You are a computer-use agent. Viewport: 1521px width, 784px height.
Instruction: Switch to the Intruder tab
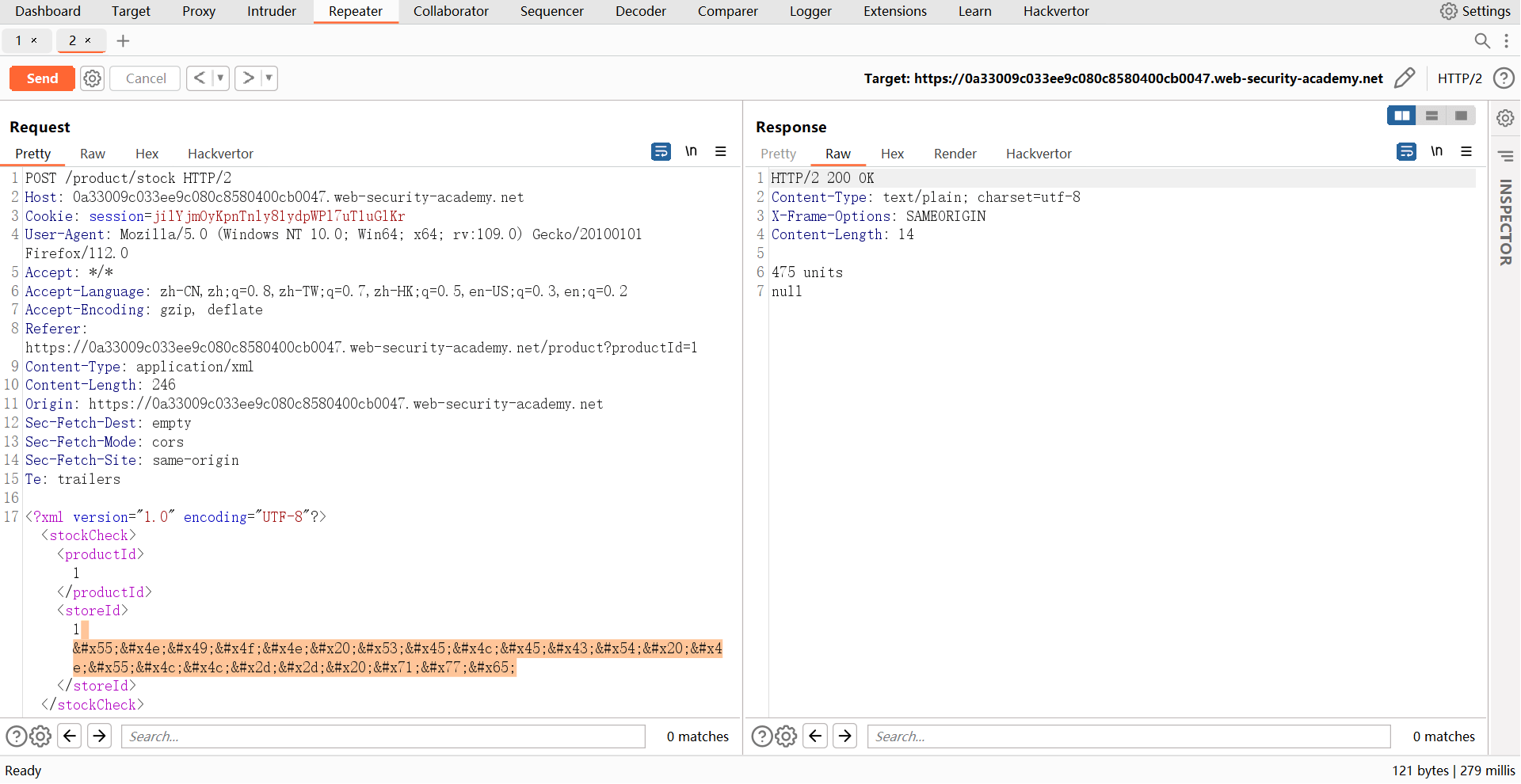(271, 11)
